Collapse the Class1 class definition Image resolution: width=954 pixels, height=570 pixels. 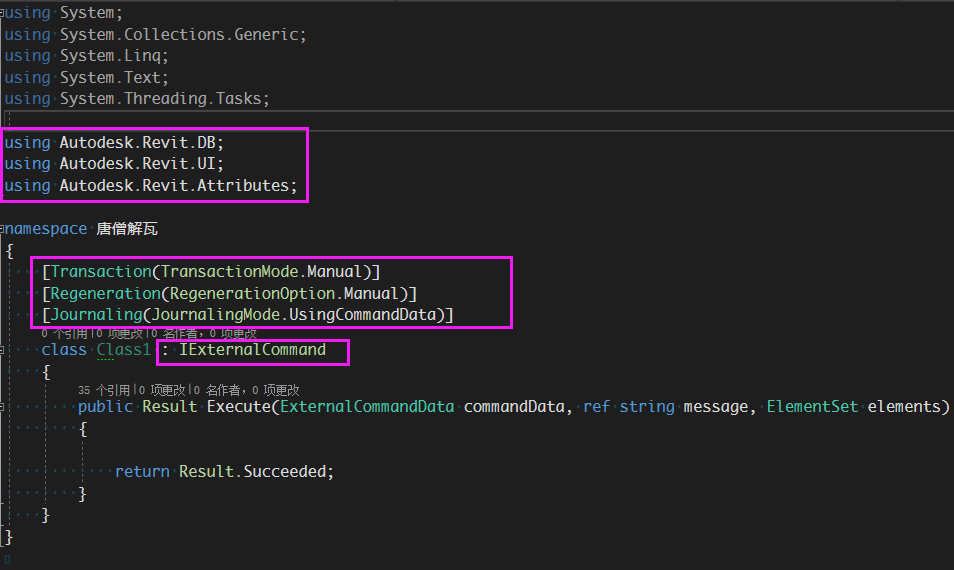point(2,350)
